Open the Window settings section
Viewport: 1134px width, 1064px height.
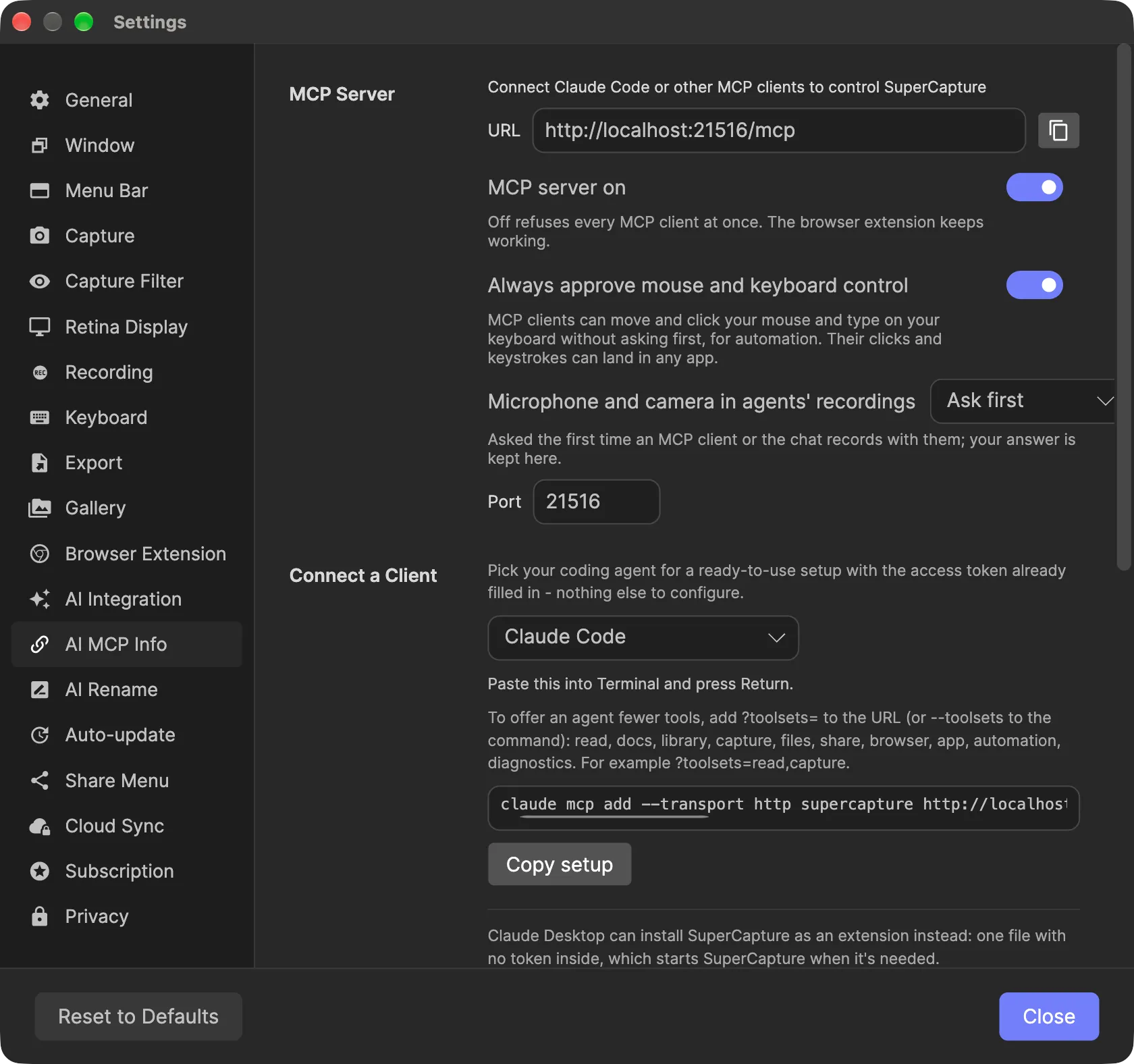click(x=127, y=145)
